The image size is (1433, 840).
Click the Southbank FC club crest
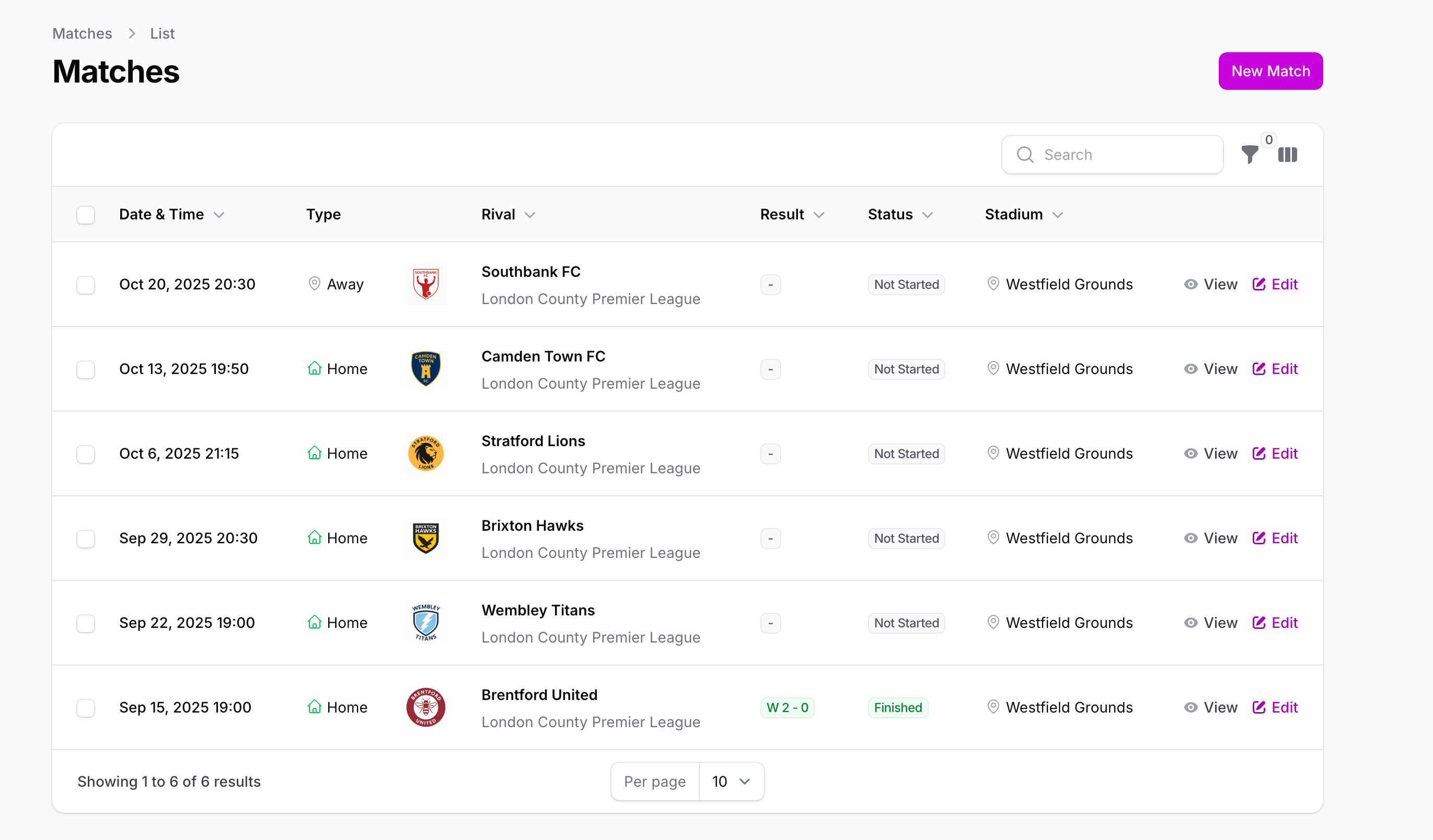tap(425, 284)
